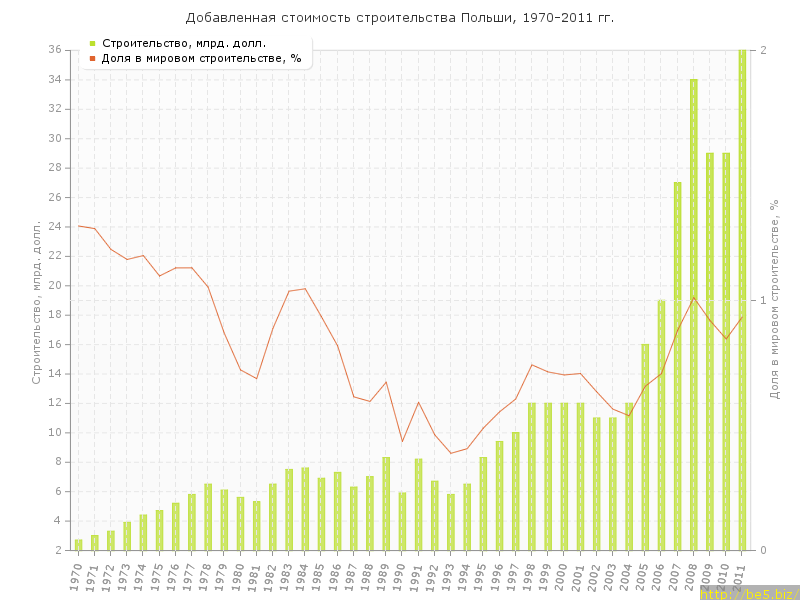Screen dimensions: 800x600
Task: Select the tallest bar for 2011
Action: pyautogui.click(x=742, y=300)
